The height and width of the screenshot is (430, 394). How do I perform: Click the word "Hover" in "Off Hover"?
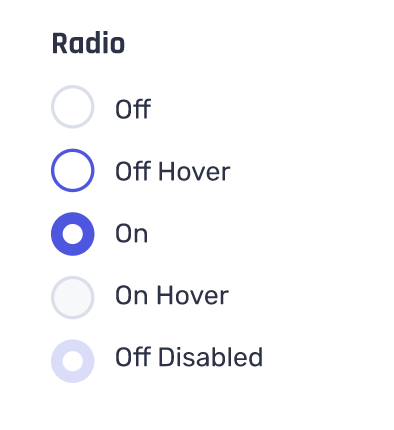tap(194, 171)
